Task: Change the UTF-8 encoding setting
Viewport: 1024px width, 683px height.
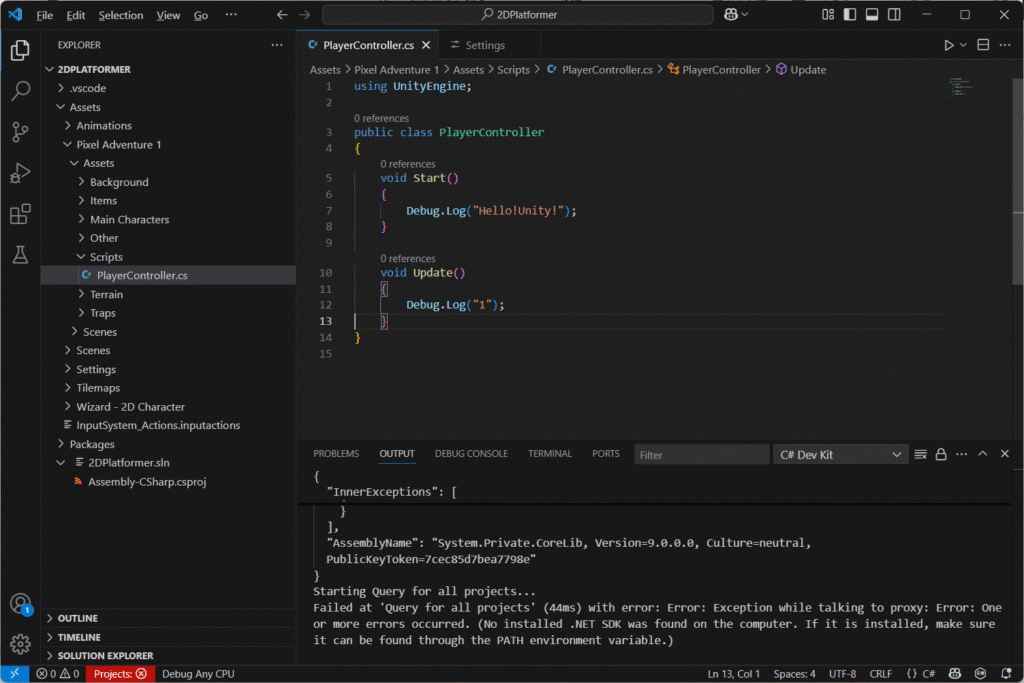Action: click(842, 673)
